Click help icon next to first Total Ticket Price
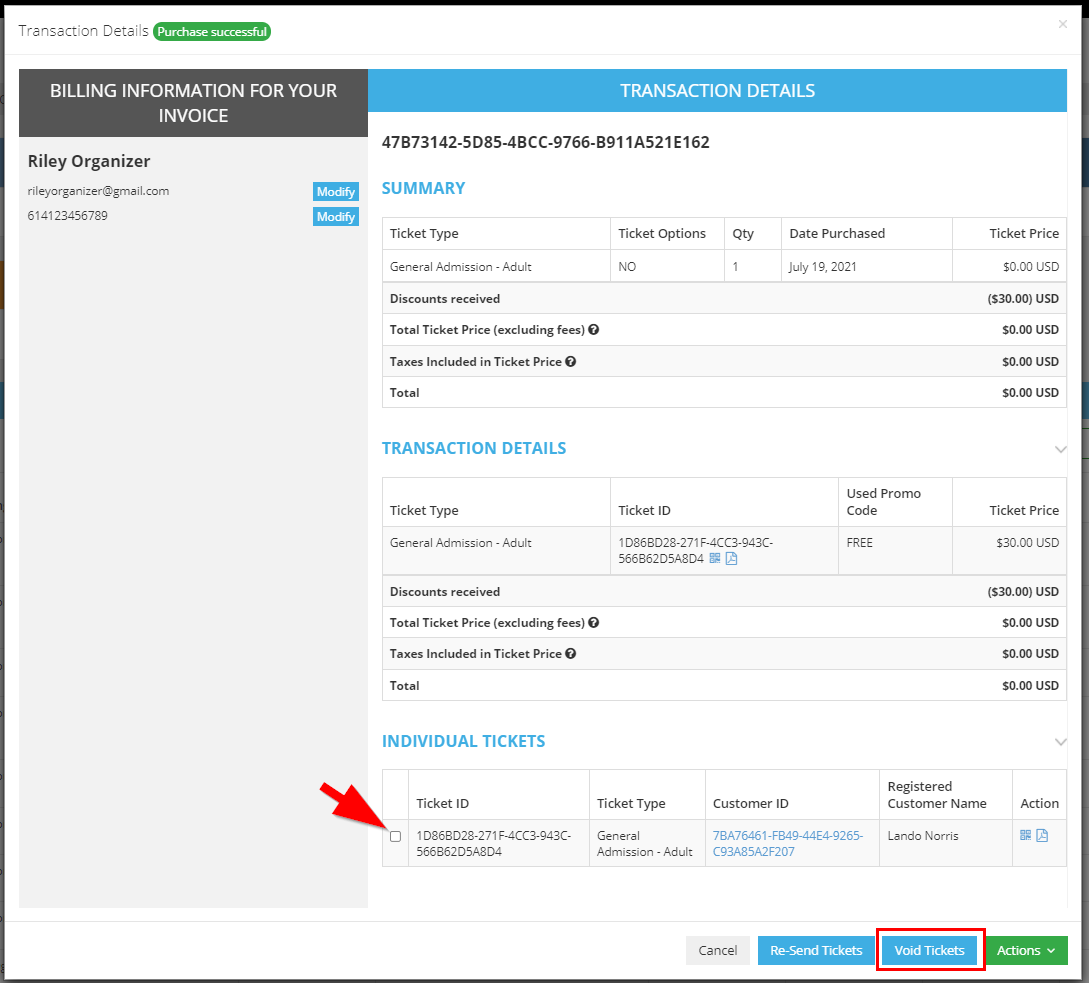1089x983 pixels. pos(594,329)
